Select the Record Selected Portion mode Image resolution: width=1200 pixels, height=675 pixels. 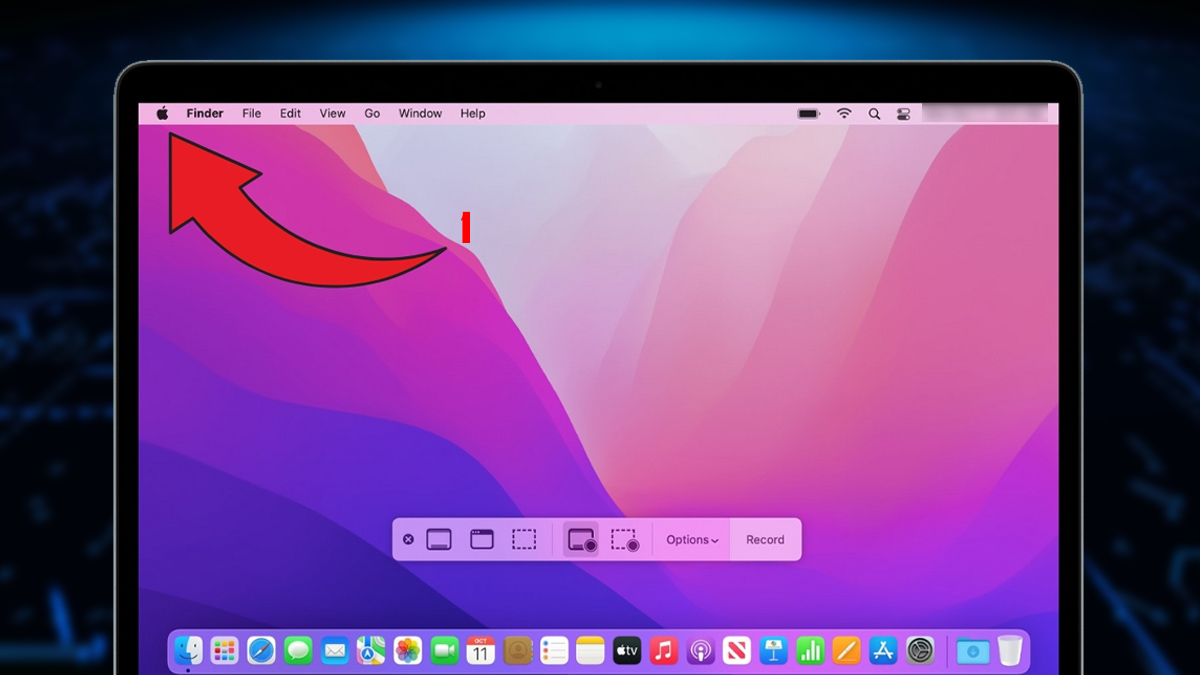[623, 539]
